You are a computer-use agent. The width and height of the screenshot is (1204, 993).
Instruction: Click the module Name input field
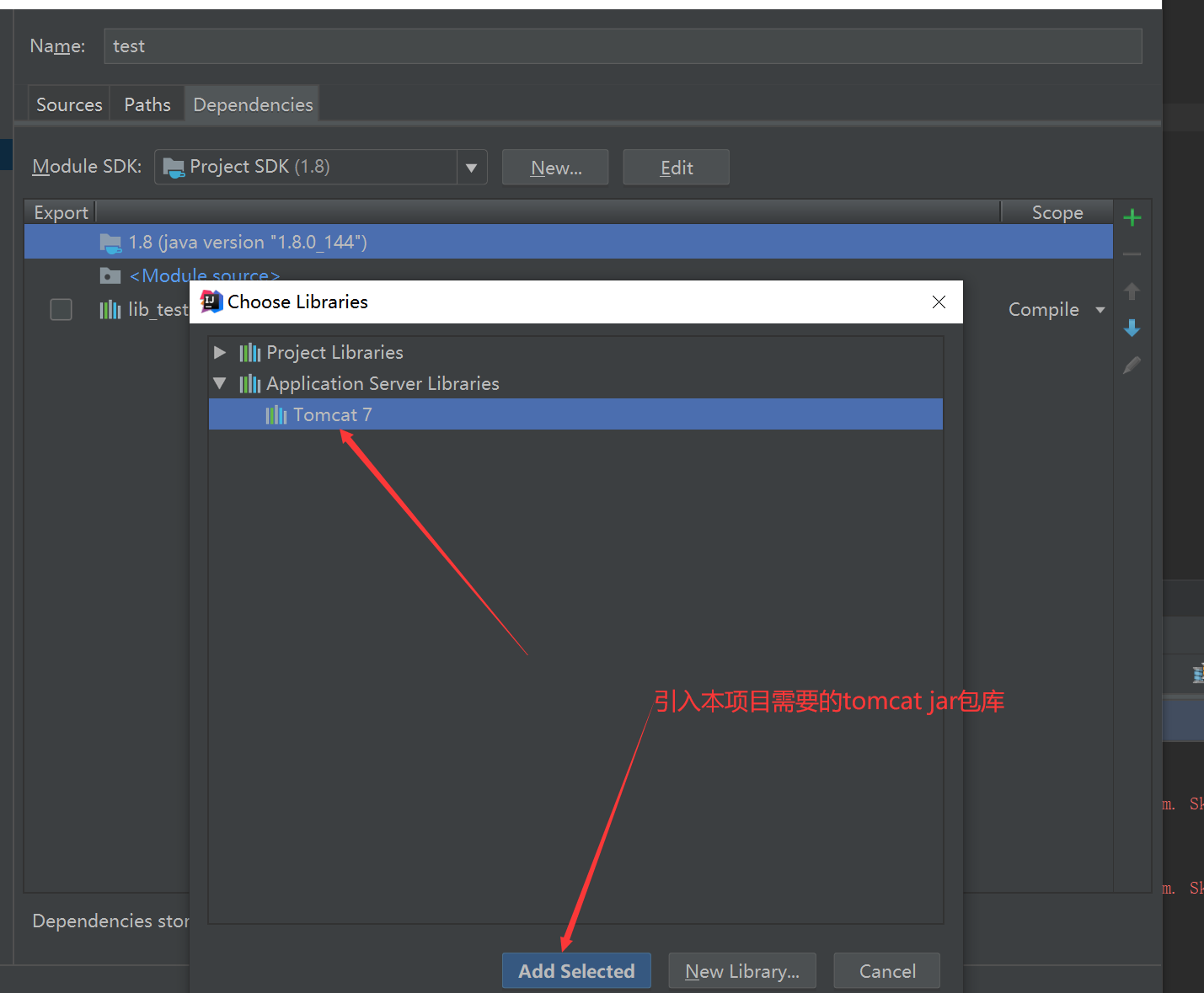pos(623,46)
